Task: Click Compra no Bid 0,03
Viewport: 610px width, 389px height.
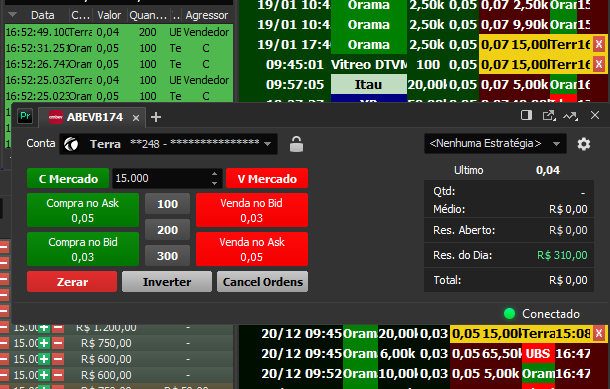Action: (83, 249)
